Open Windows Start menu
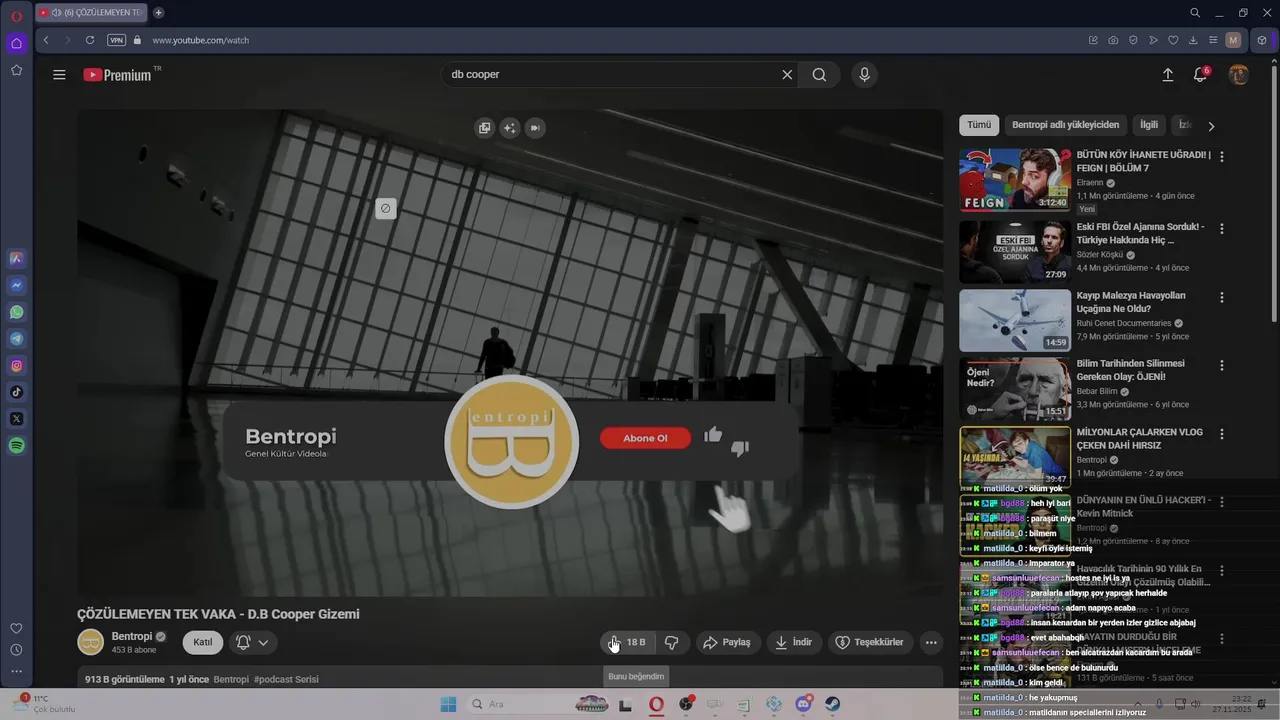1280x720 pixels. click(448, 704)
